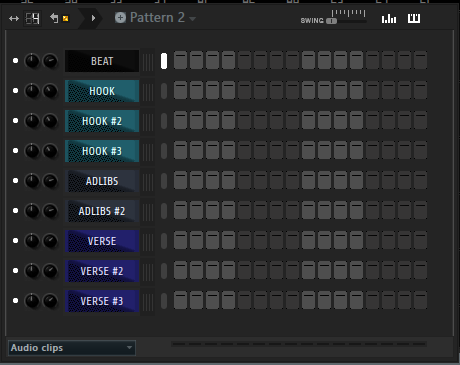Click the play arrow in channel rack header
The height and width of the screenshot is (365, 460).
point(93,18)
